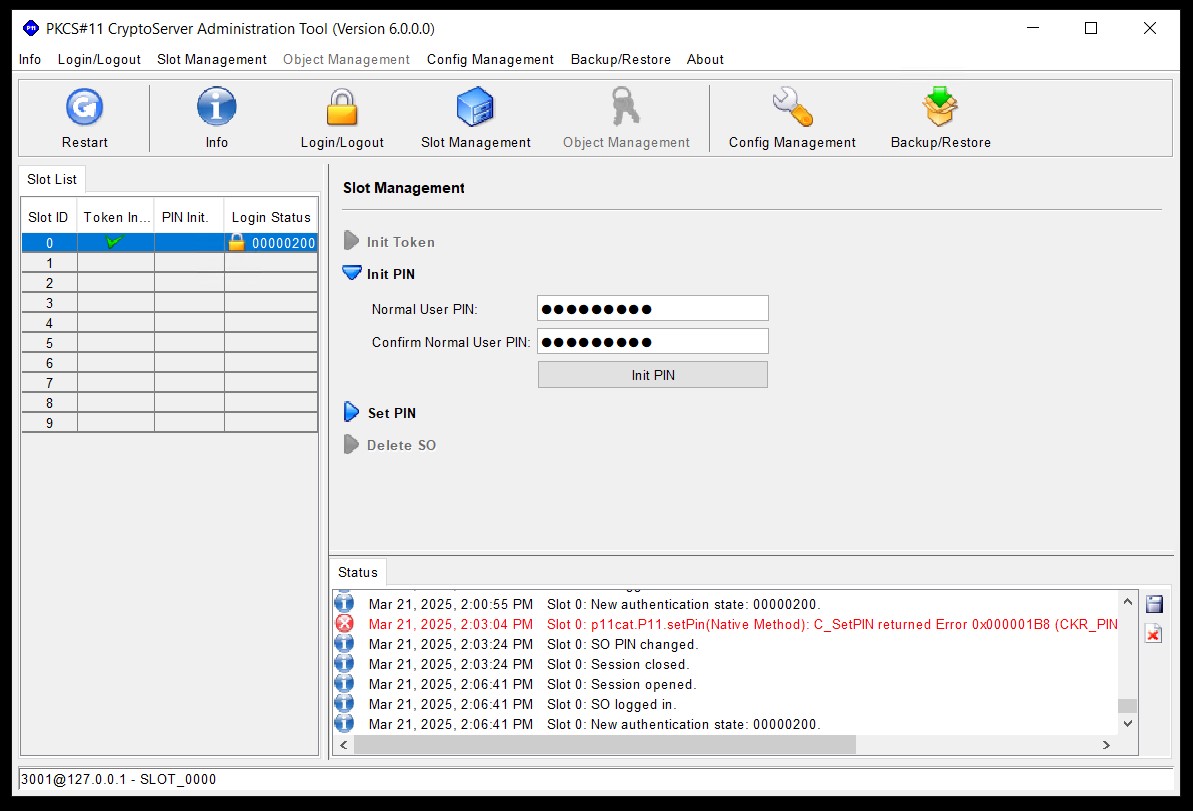Viewport: 1193px width, 811px height.
Task: Clear status log with the red X icon
Action: point(1154,634)
